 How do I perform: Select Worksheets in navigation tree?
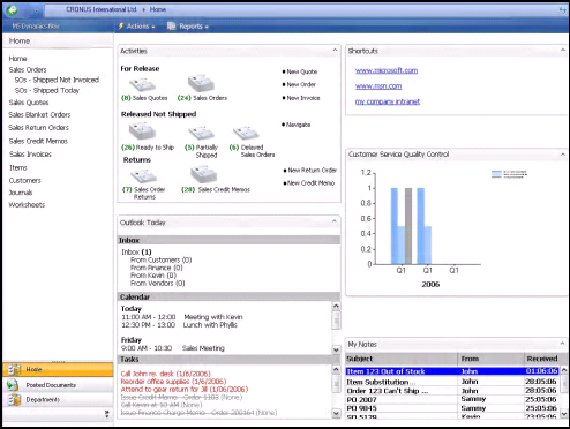coord(27,205)
